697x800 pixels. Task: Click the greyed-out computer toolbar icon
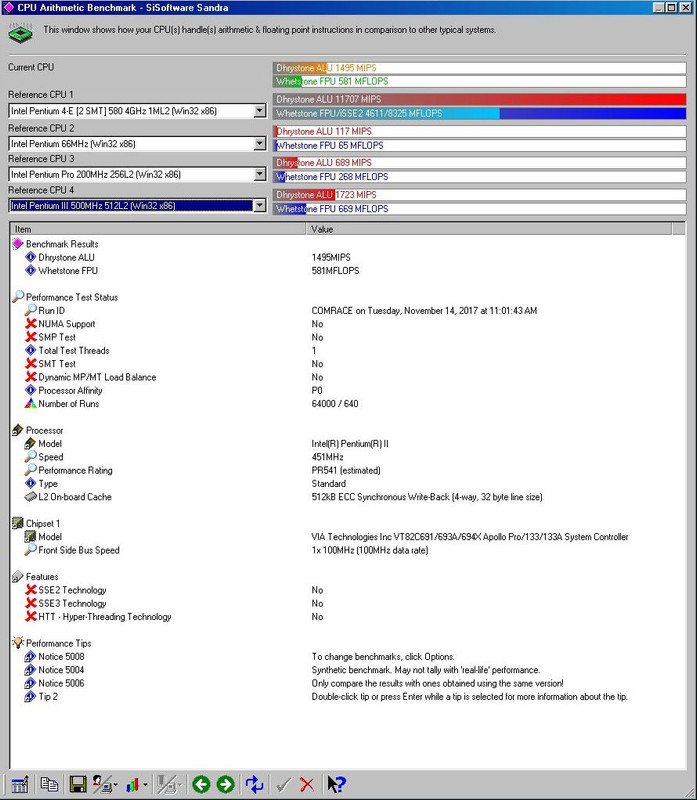(166, 784)
